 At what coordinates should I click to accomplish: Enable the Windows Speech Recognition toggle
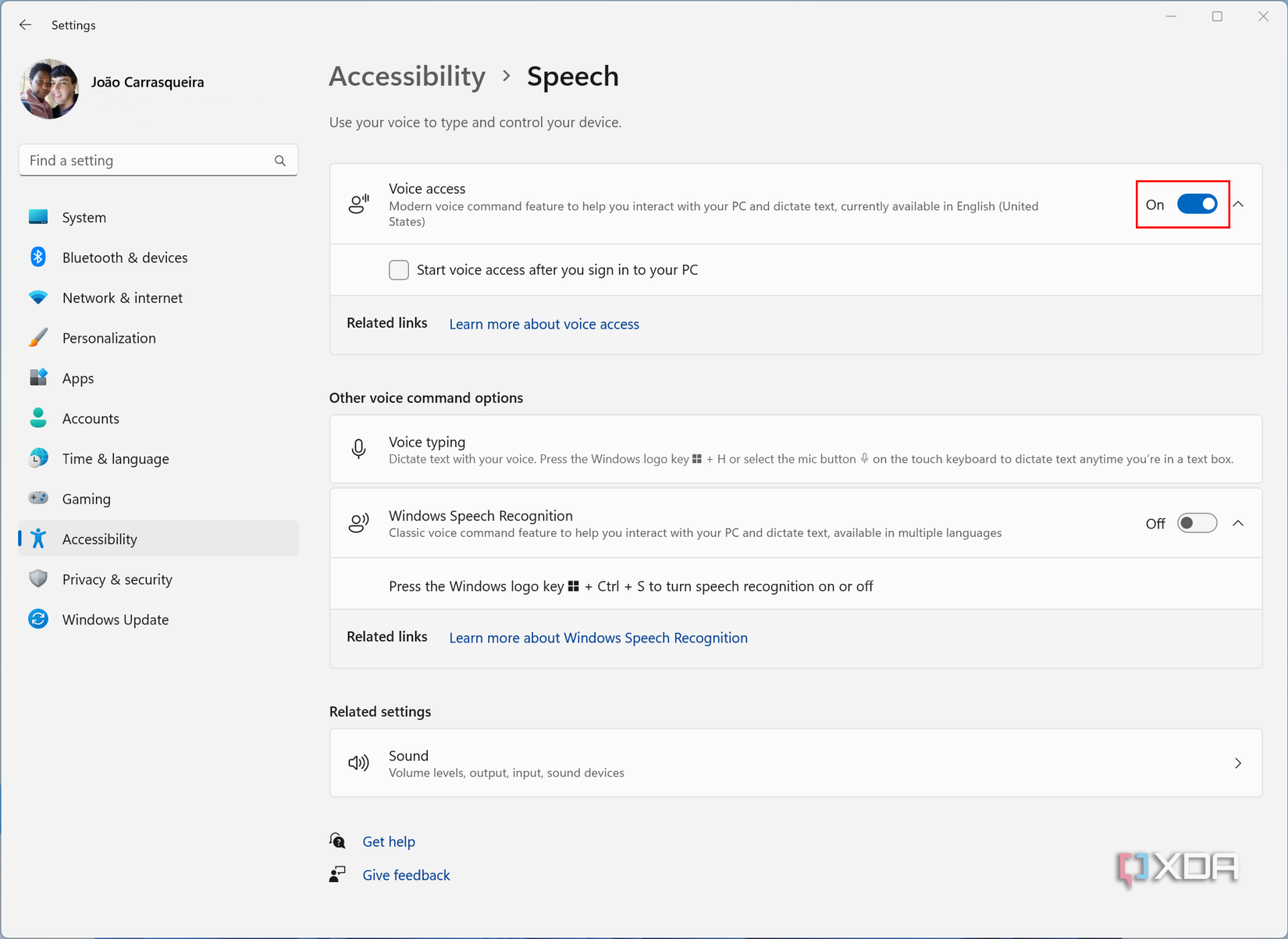(x=1197, y=523)
